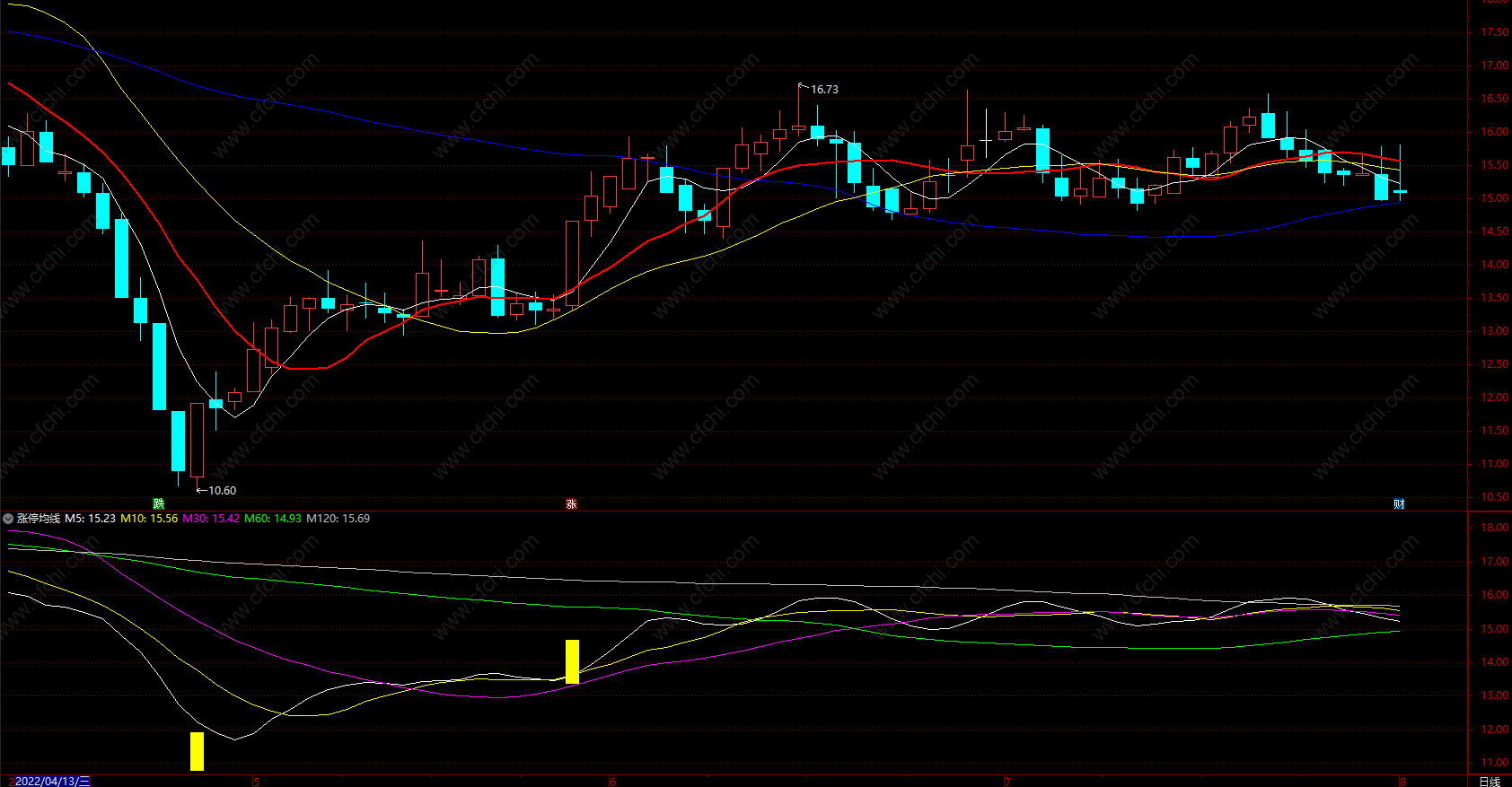The width and height of the screenshot is (1512, 787).
Task: Click month 5 marker on time axis
Action: pos(257,782)
